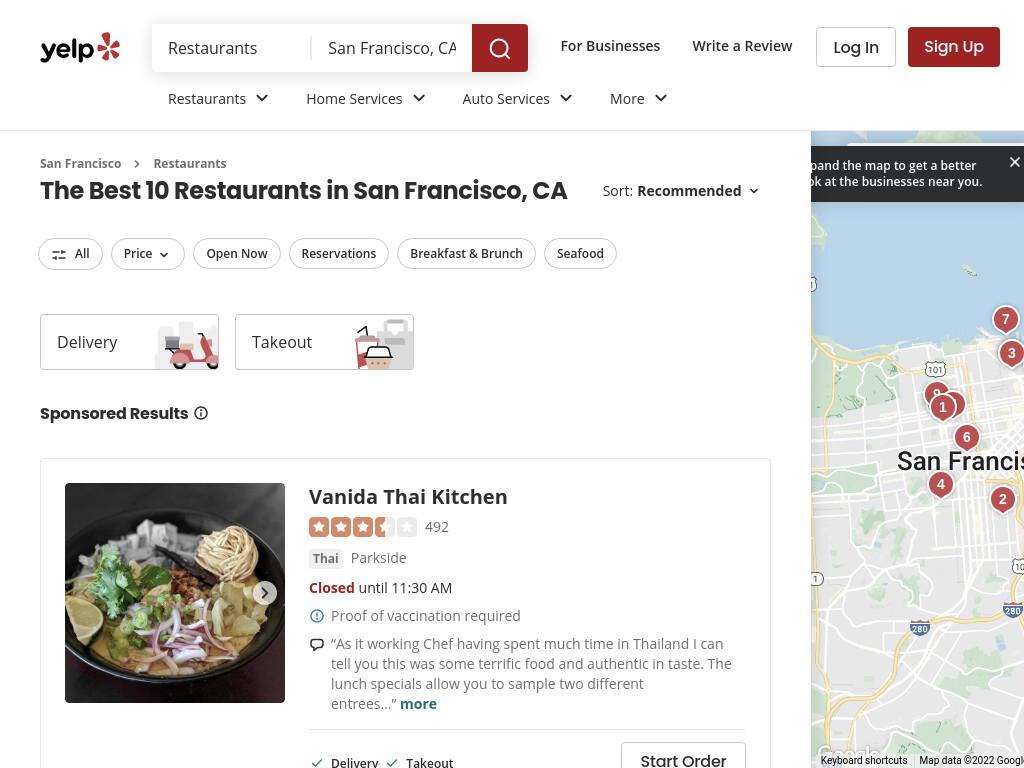Click the Start Order button
The width and height of the screenshot is (1024, 768).
(x=683, y=758)
